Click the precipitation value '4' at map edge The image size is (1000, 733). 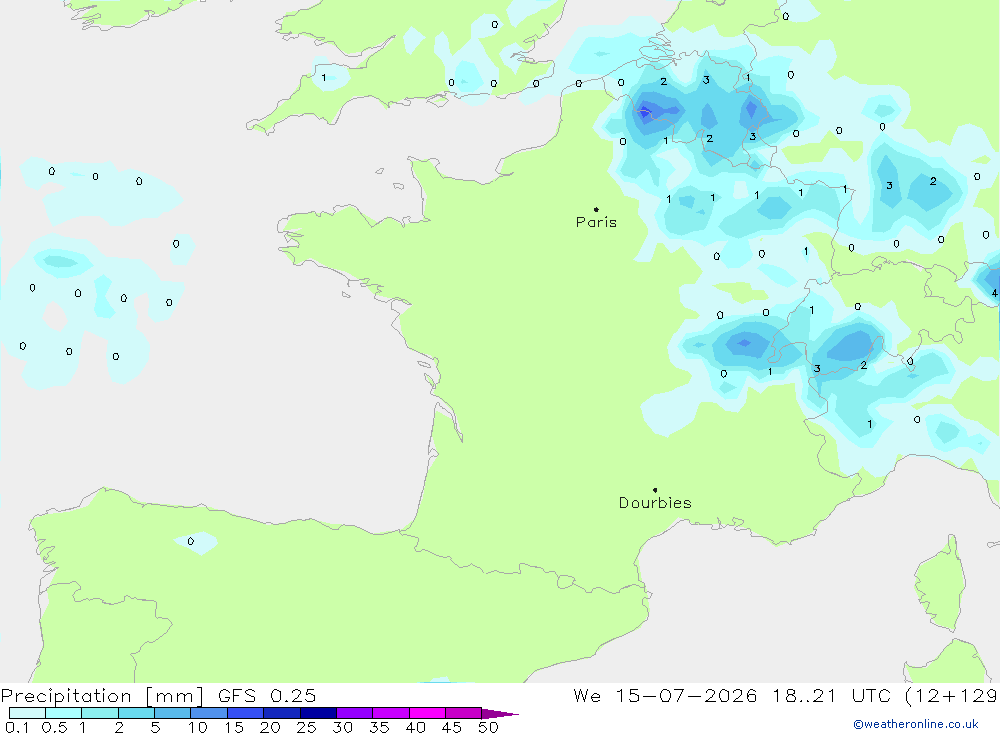(994, 293)
